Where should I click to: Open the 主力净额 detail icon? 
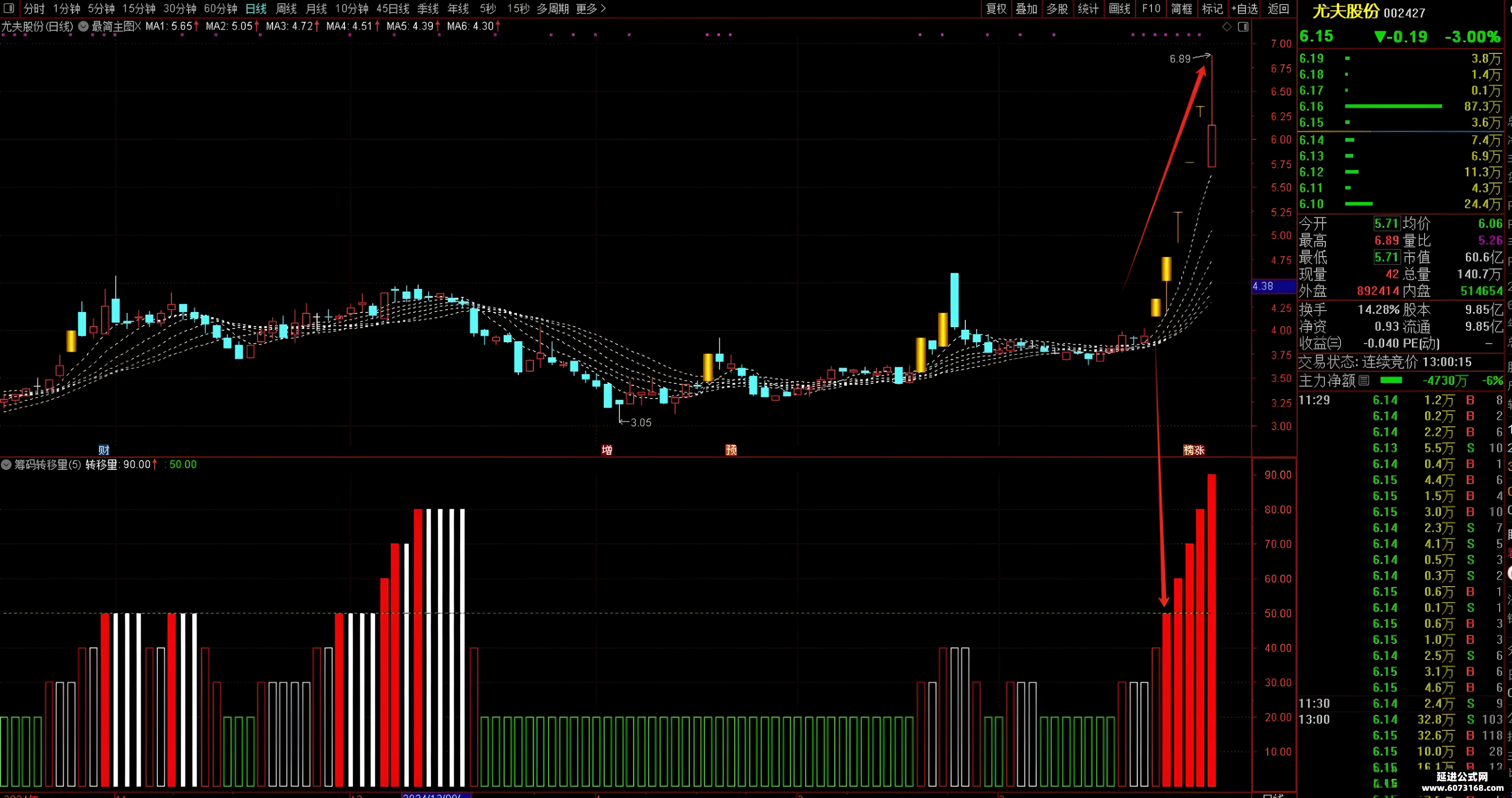pos(1364,381)
